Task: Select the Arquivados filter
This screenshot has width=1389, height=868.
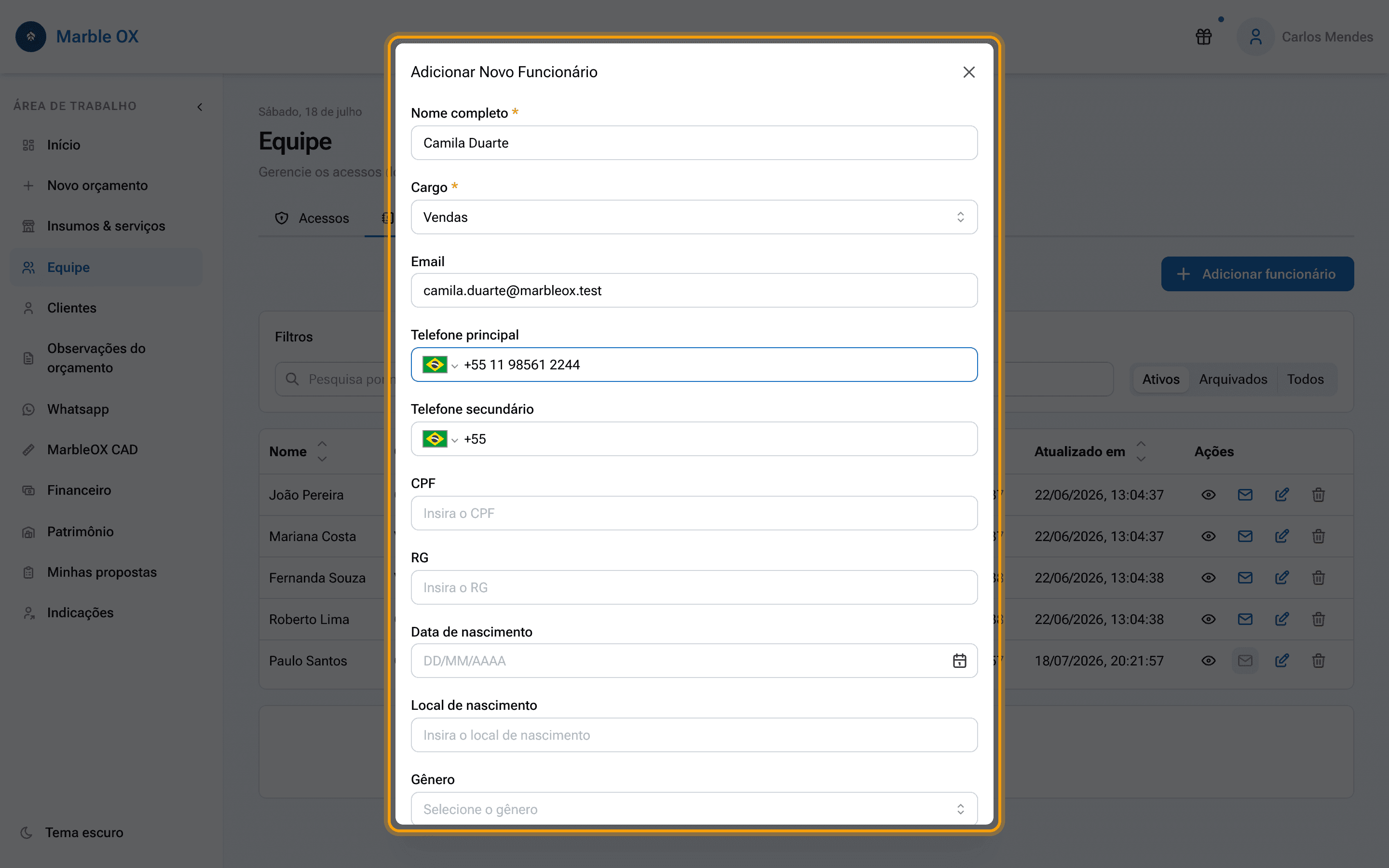Action: pyautogui.click(x=1233, y=380)
